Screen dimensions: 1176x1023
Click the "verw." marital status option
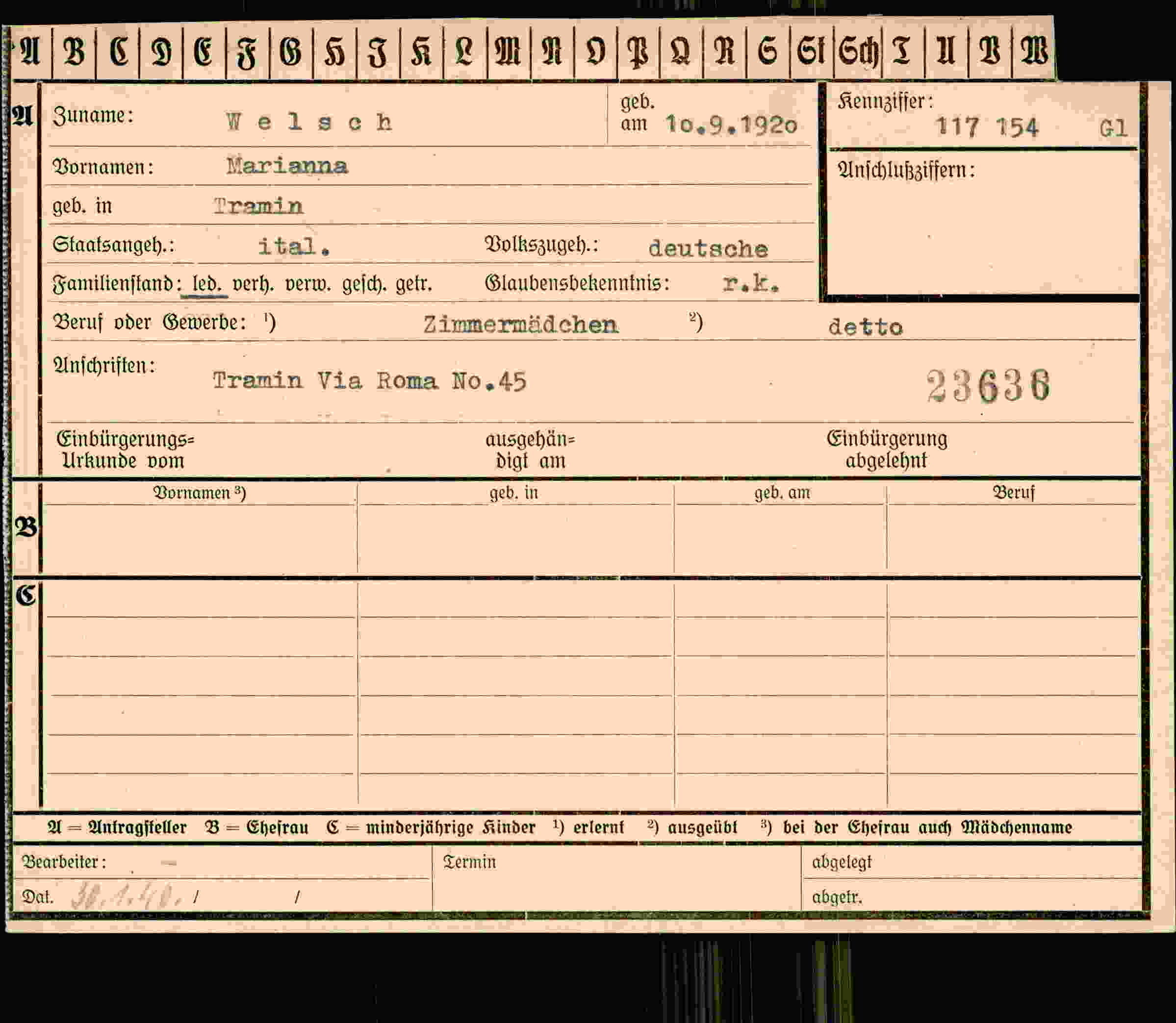tap(308, 284)
